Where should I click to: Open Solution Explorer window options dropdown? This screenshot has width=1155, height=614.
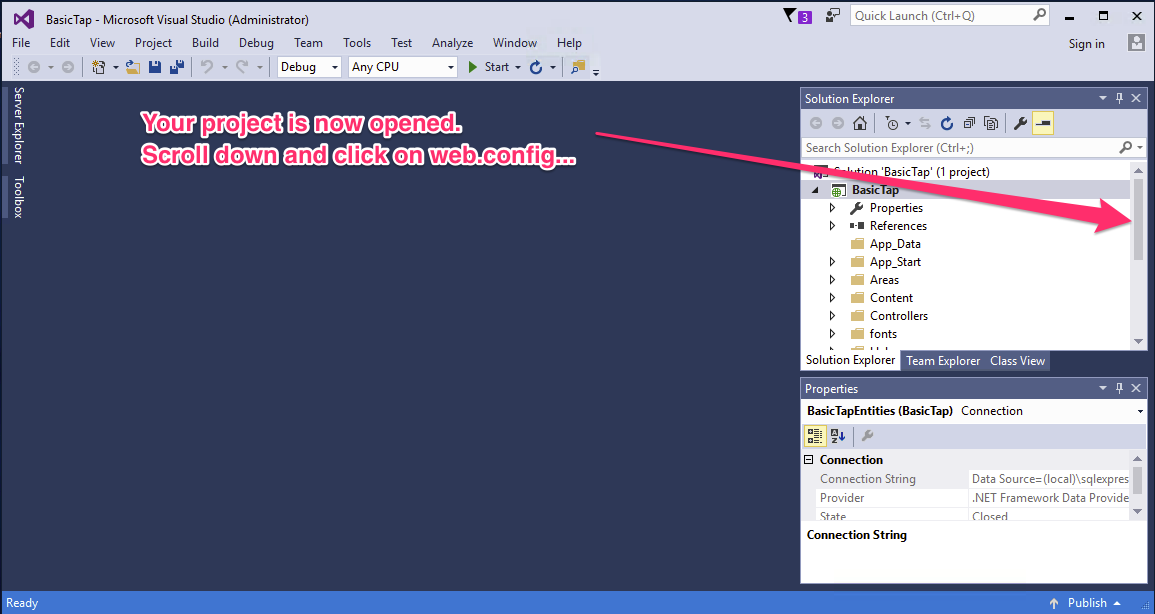pos(1103,98)
